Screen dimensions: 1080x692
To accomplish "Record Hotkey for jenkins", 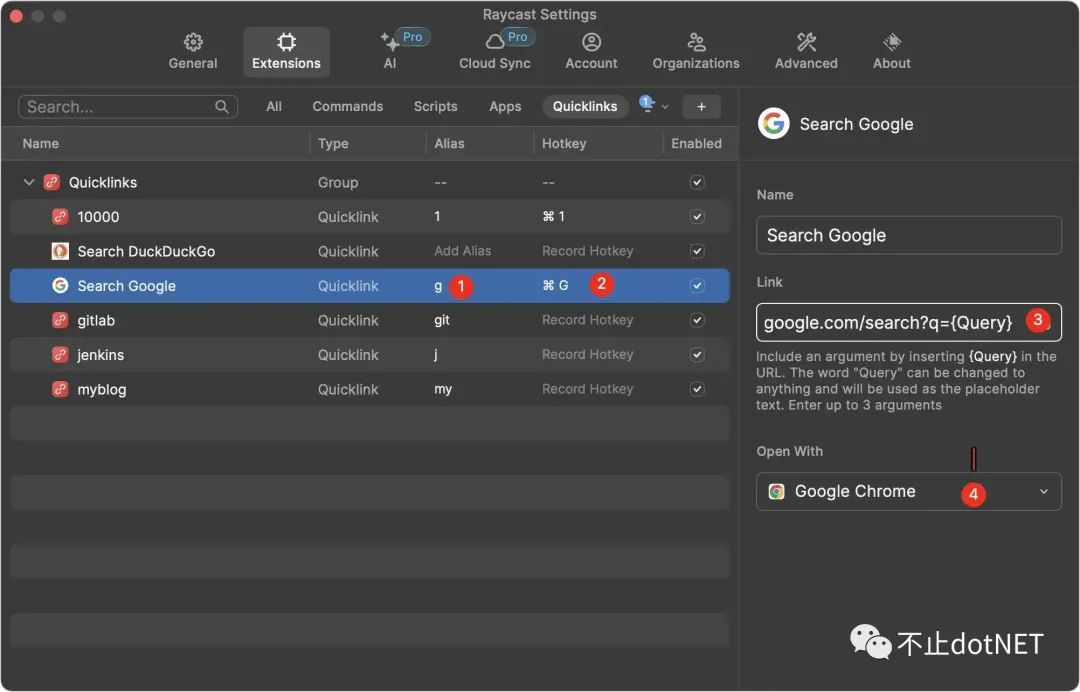I will [588, 355].
